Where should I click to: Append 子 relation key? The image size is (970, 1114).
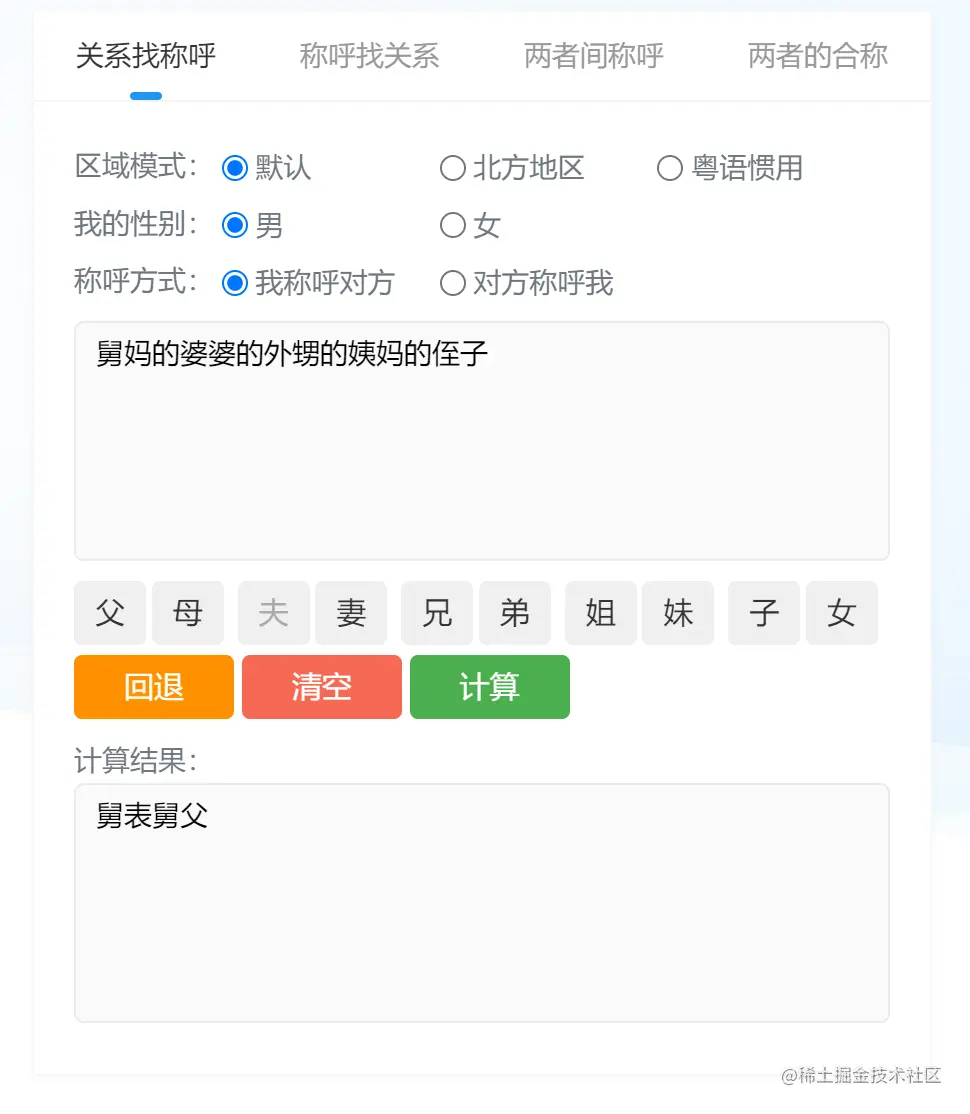click(x=764, y=612)
